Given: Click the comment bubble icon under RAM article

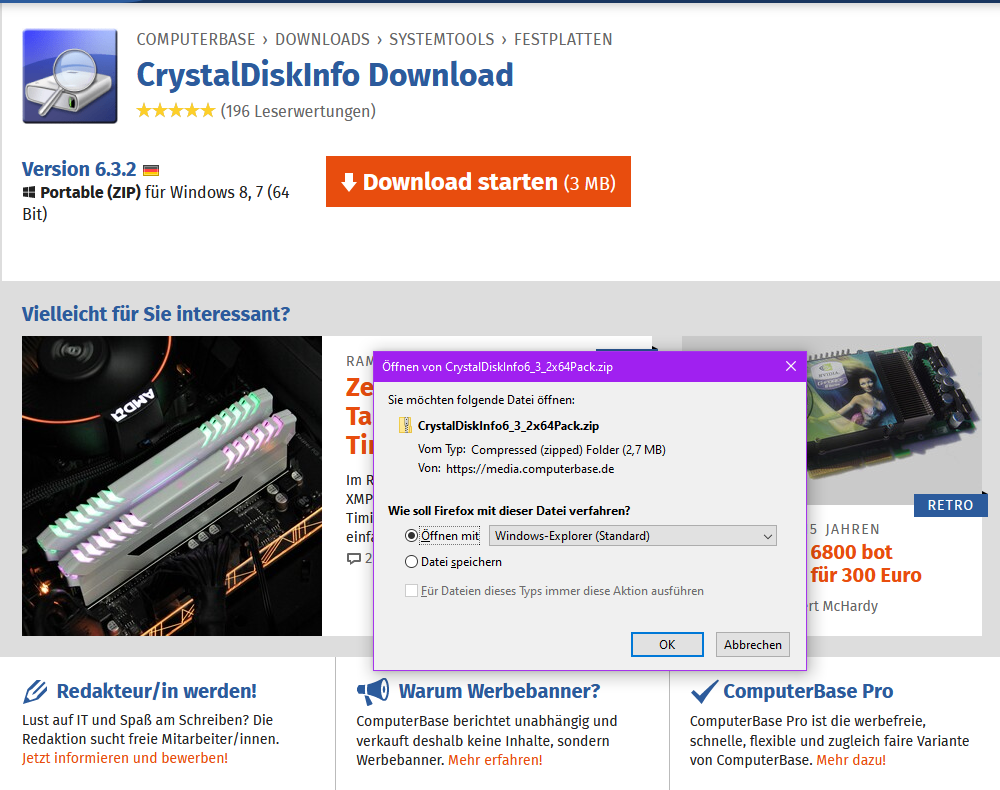Looking at the screenshot, I should point(353,559).
